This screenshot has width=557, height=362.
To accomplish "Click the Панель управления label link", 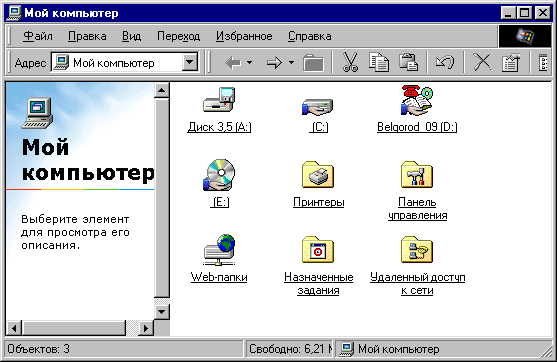I will pos(417,209).
